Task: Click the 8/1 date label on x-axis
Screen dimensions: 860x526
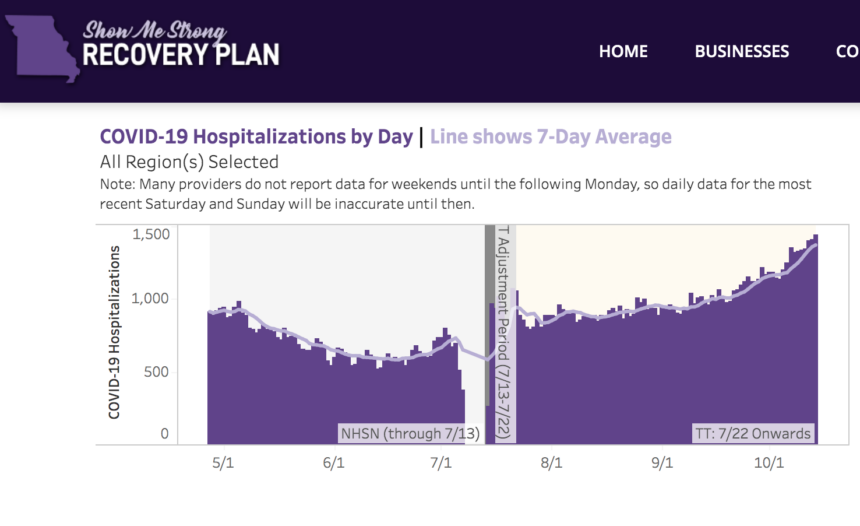Action: pos(551,463)
